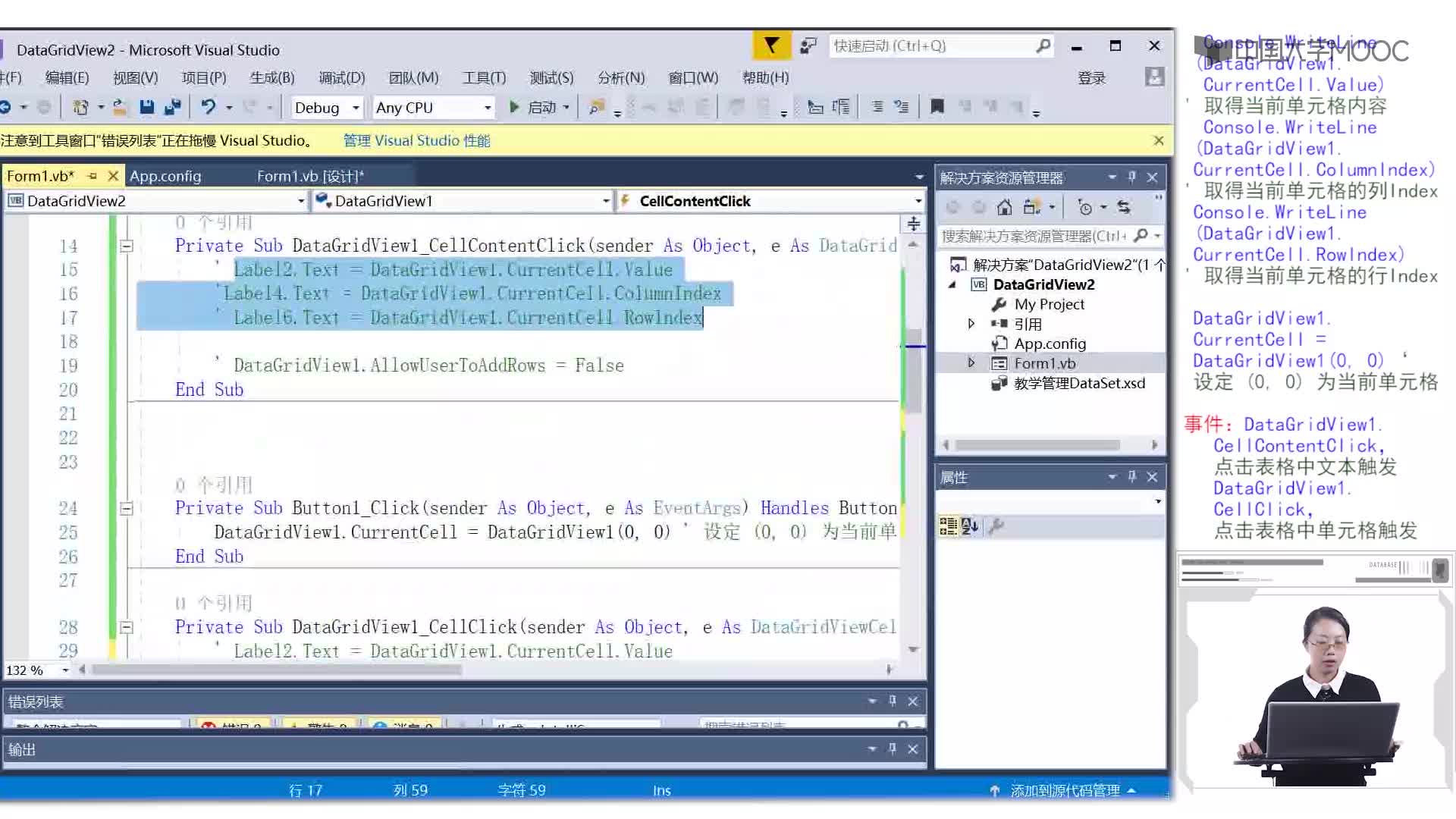Click the 启动 start button label
This screenshot has width=1456, height=819.
(x=541, y=108)
